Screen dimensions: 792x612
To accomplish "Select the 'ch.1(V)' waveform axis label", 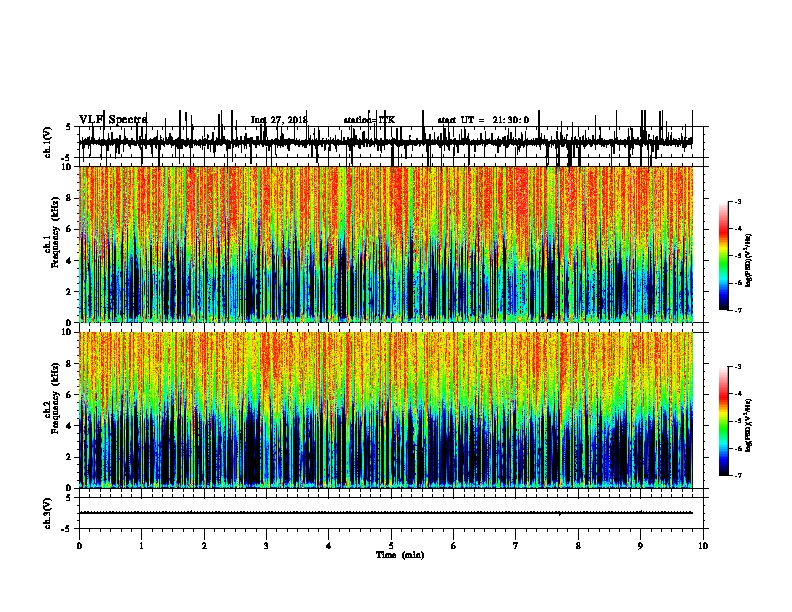I will click(x=48, y=142).
